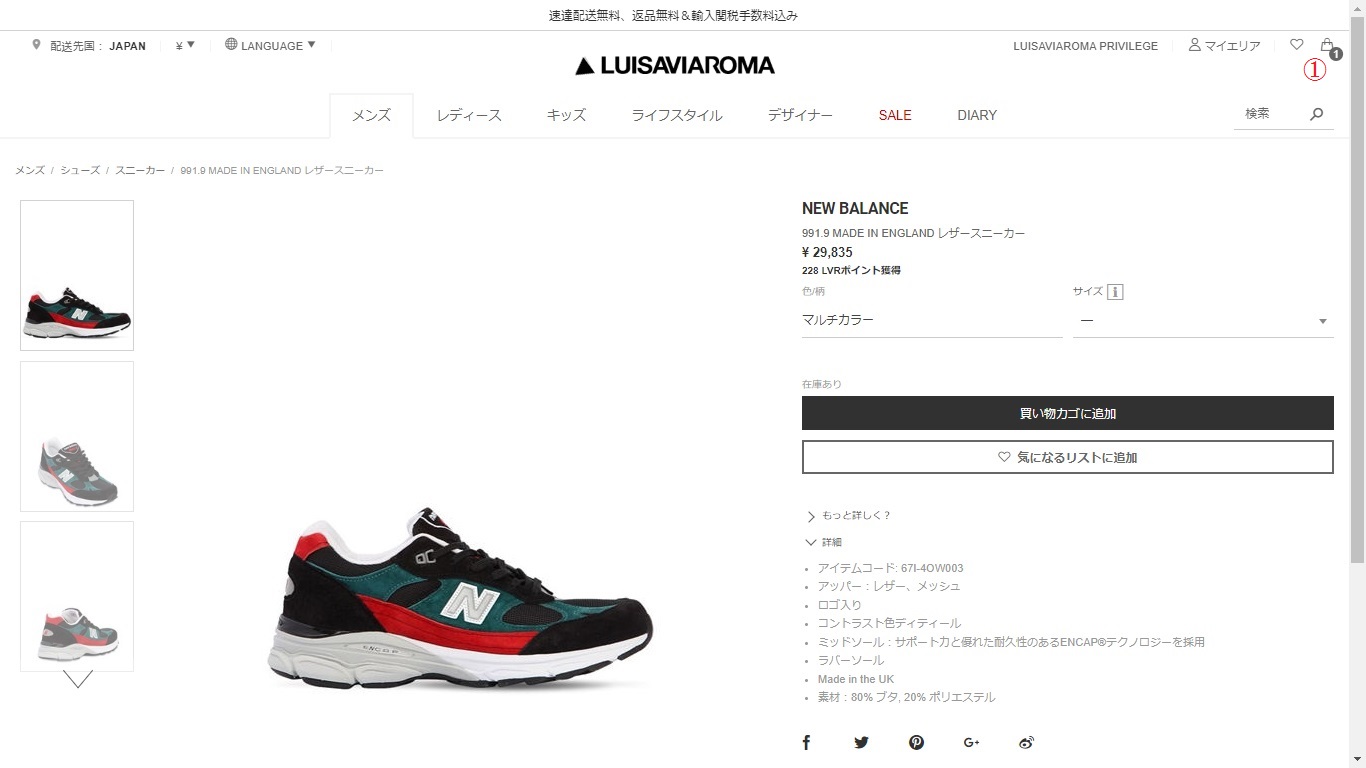Open the SALE menu item
This screenshot has width=1366, height=768.
[895, 115]
